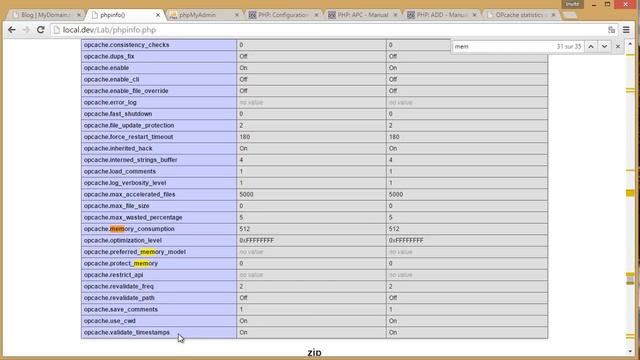640x360 pixels.
Task: Go back to the previous page
Action: pyautogui.click(x=12, y=30)
